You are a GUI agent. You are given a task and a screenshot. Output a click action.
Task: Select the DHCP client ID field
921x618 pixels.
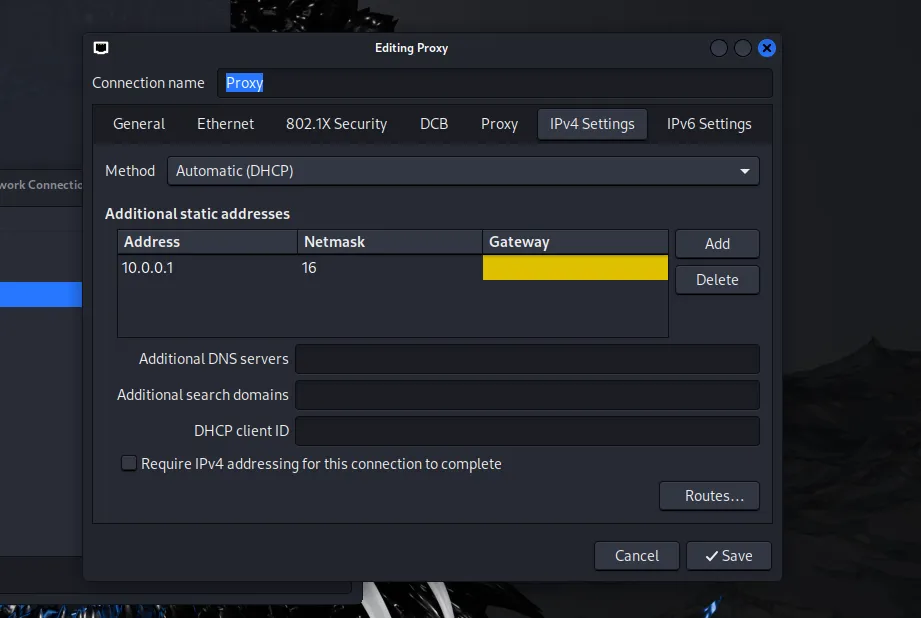tap(527, 431)
